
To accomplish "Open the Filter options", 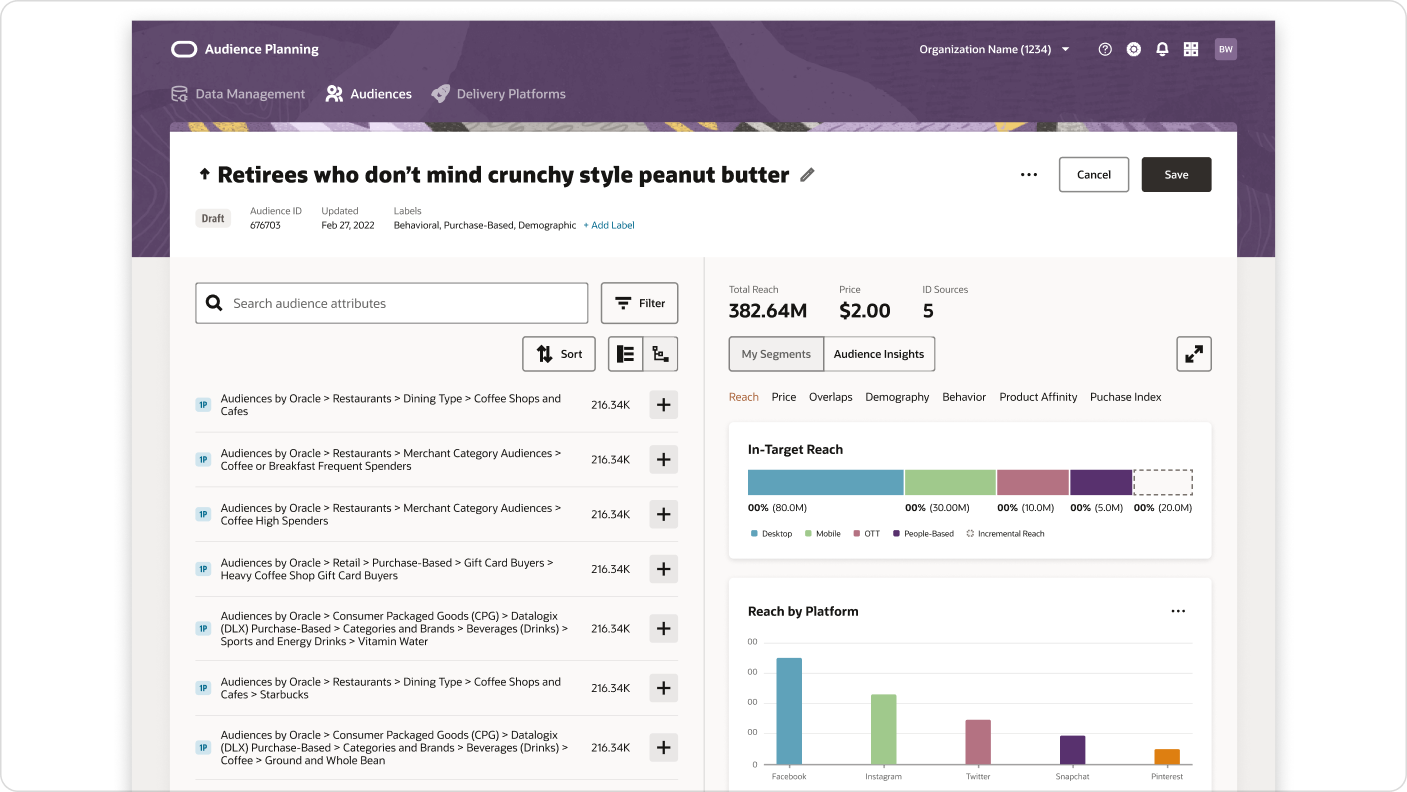I will tap(639, 303).
